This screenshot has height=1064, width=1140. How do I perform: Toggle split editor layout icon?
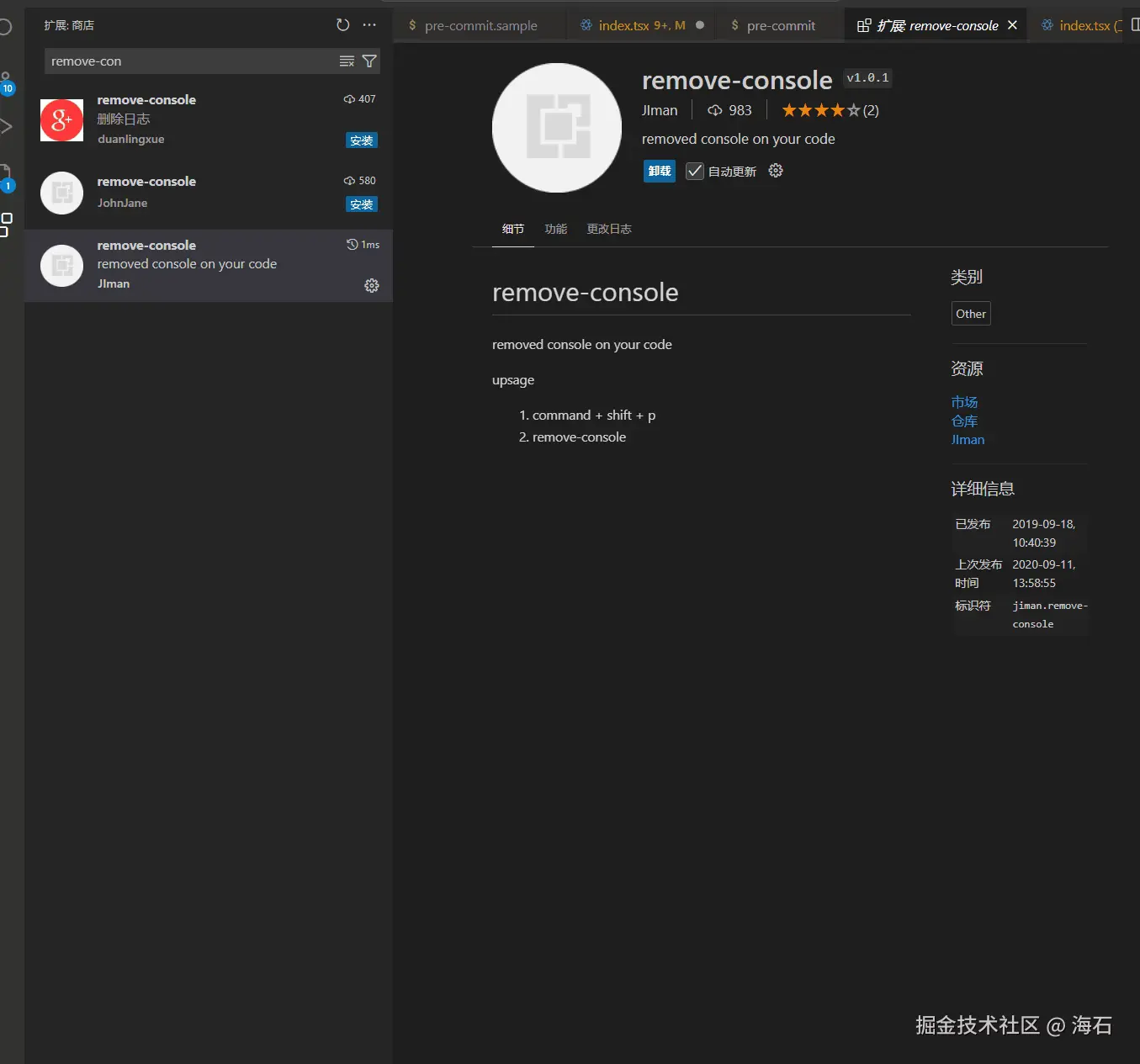coord(1135,25)
